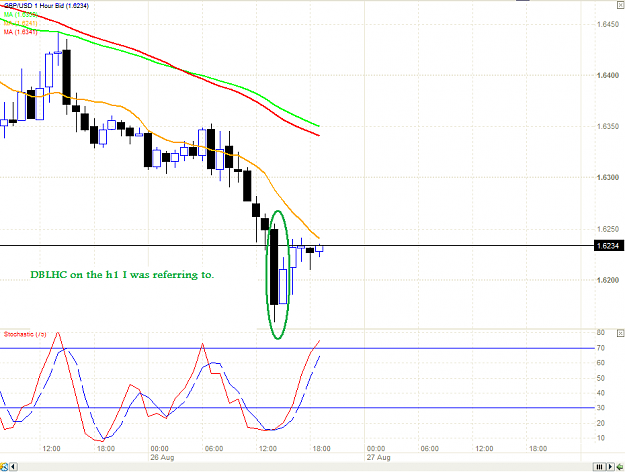625x472 pixels.
Task: Select the orange MA (1.6241) label
Action: [21, 23]
